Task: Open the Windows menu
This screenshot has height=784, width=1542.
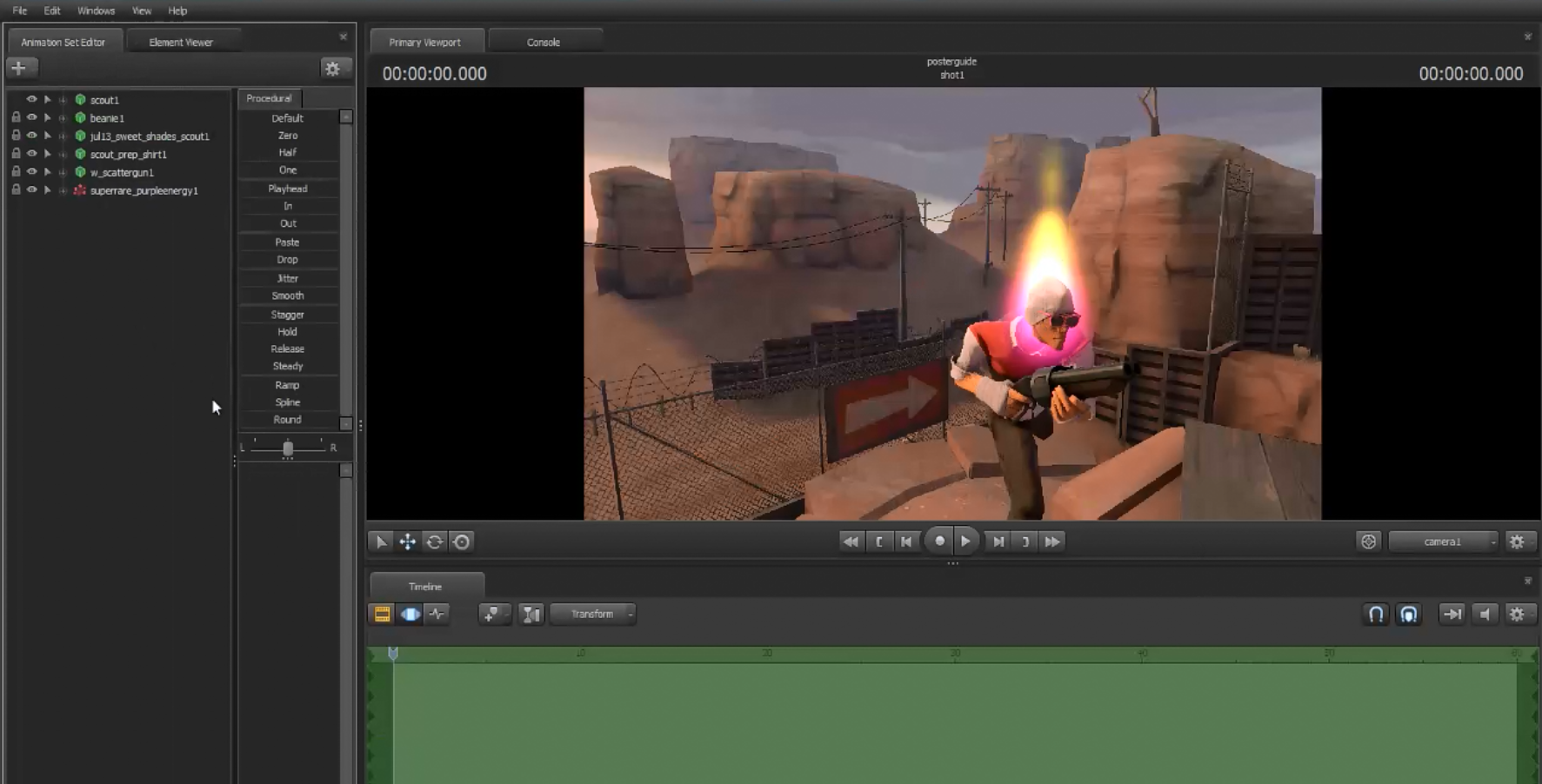Action: coord(96,10)
